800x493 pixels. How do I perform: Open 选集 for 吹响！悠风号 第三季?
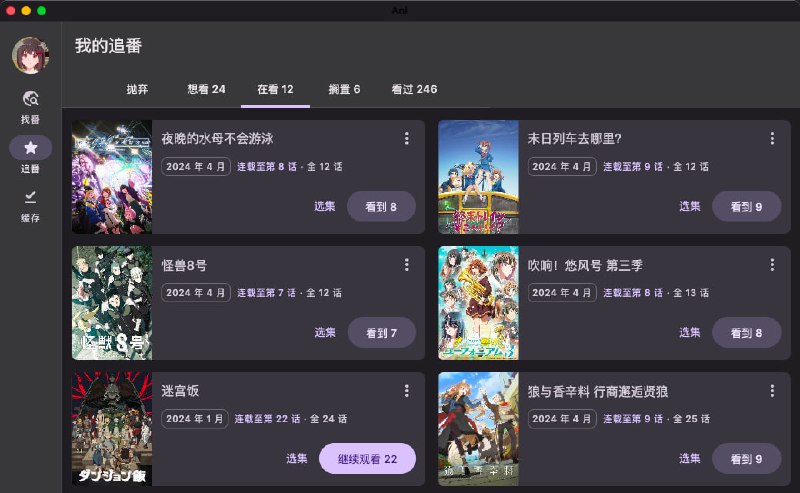coord(690,332)
